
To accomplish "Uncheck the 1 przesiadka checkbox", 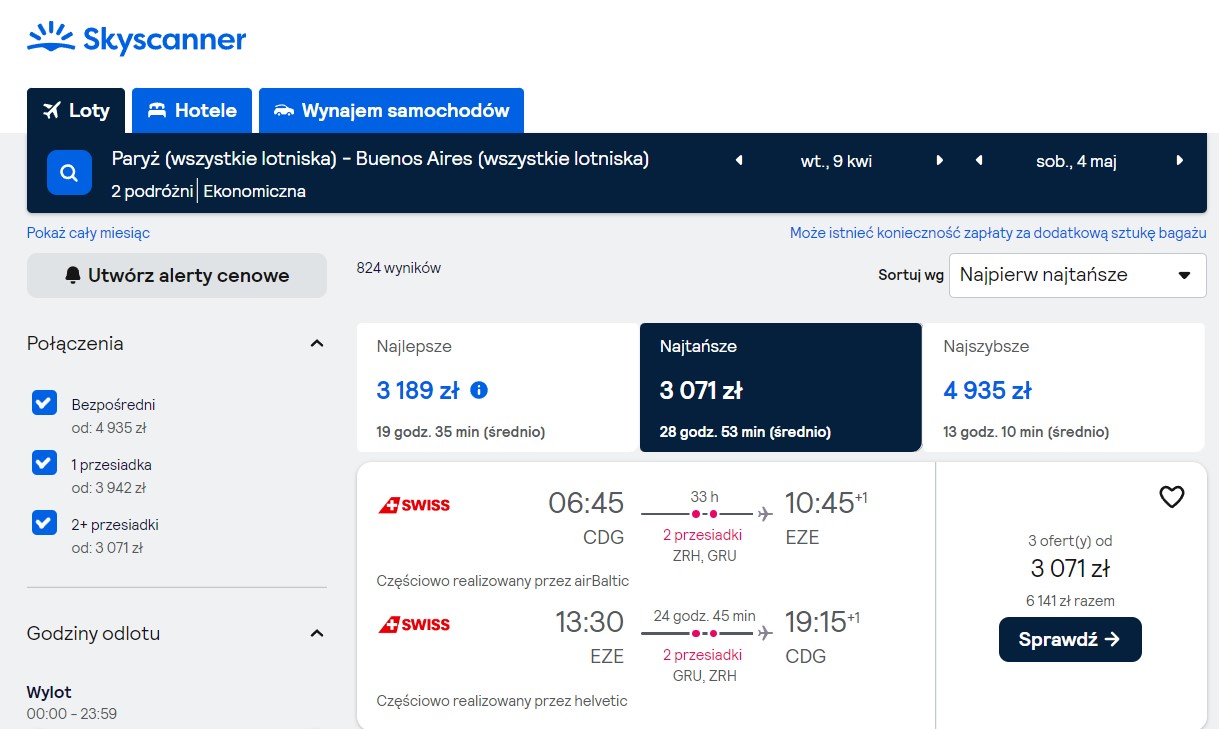I will (x=44, y=463).
